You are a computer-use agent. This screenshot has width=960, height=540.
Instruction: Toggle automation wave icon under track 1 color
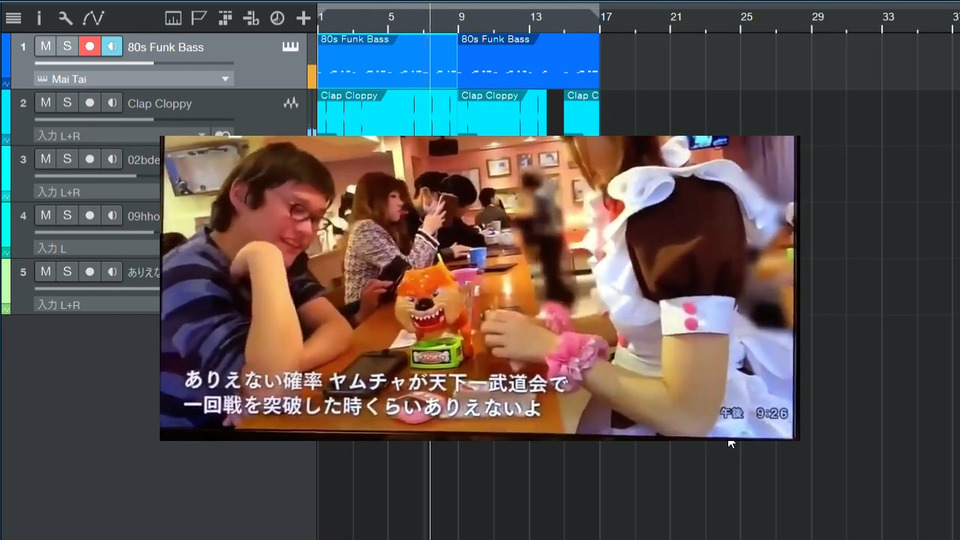tap(6, 83)
